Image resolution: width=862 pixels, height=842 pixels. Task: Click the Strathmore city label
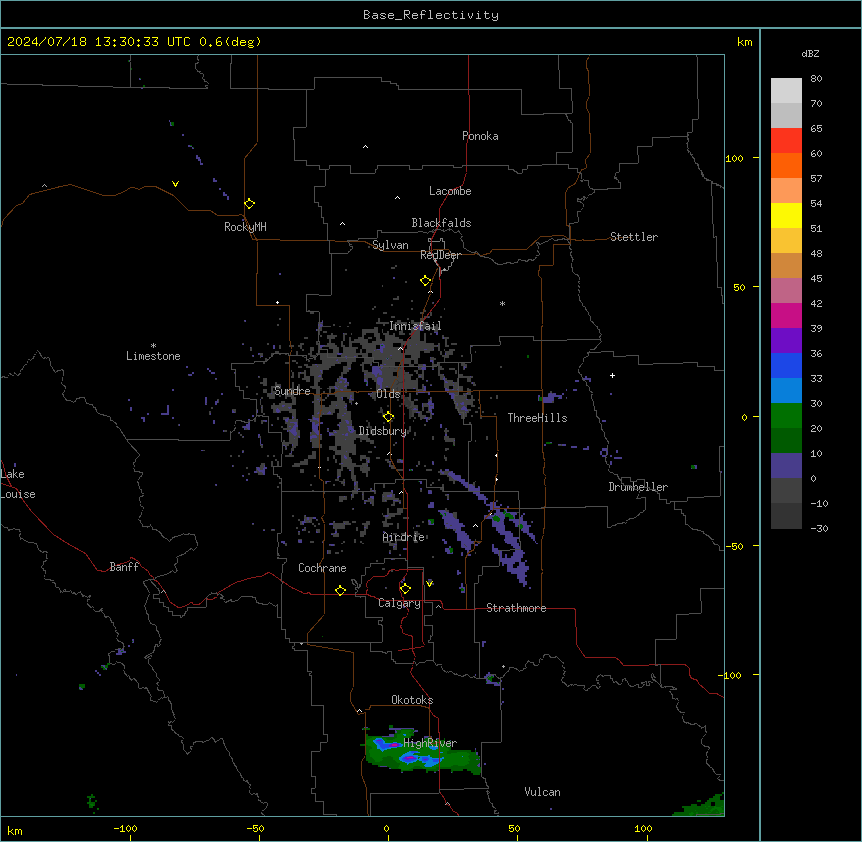coord(516,608)
